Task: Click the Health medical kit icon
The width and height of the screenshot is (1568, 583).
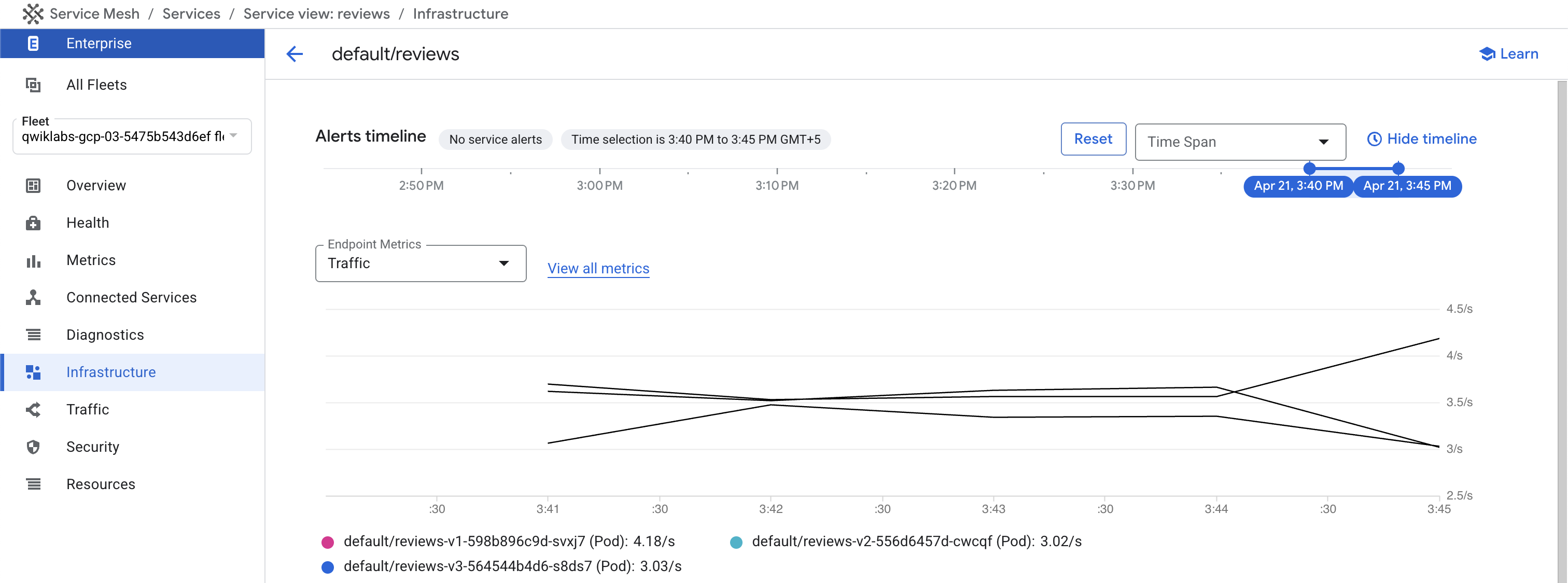Action: (34, 223)
